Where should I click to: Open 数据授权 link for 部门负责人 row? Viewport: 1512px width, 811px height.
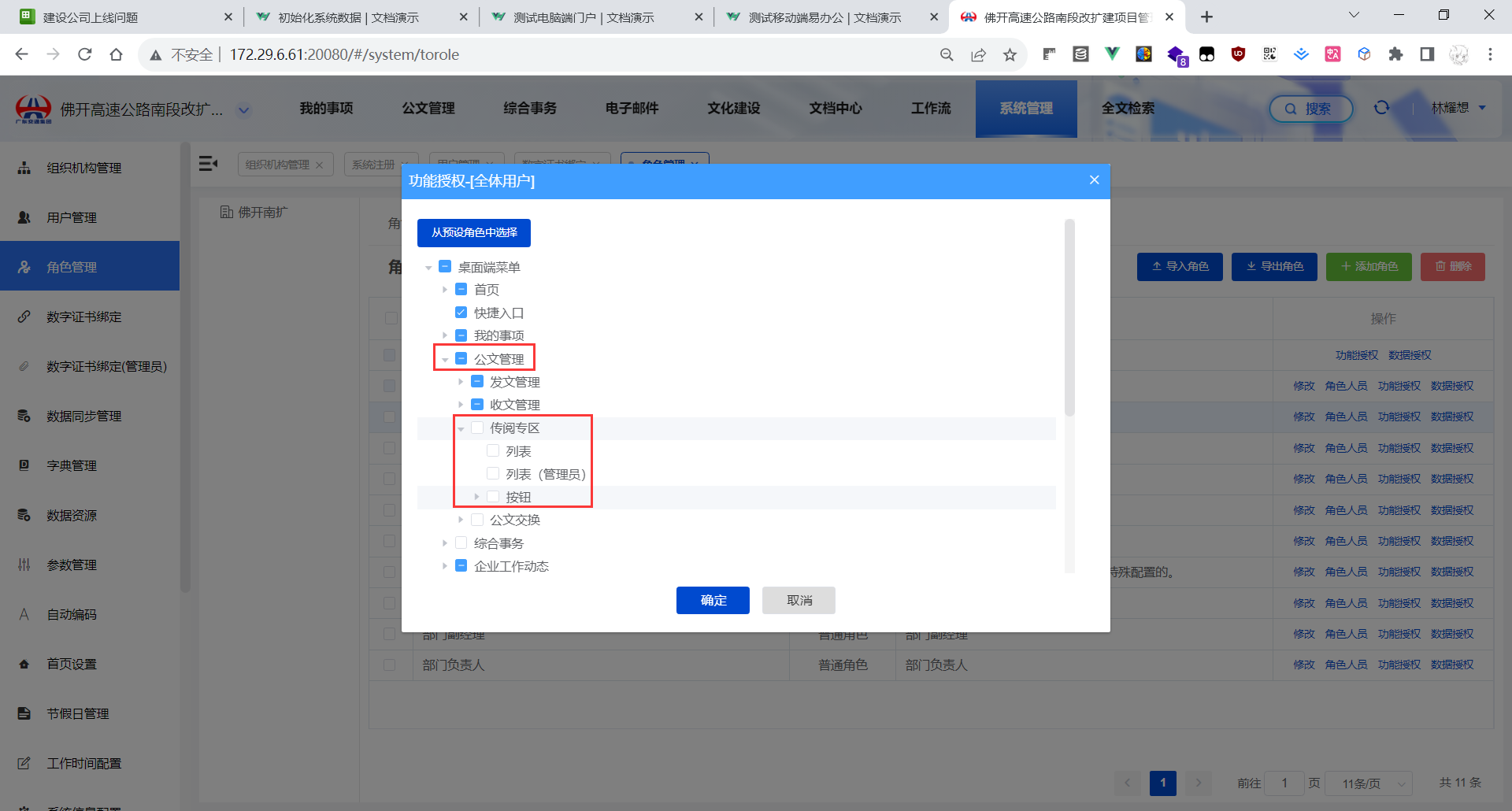click(x=1452, y=665)
